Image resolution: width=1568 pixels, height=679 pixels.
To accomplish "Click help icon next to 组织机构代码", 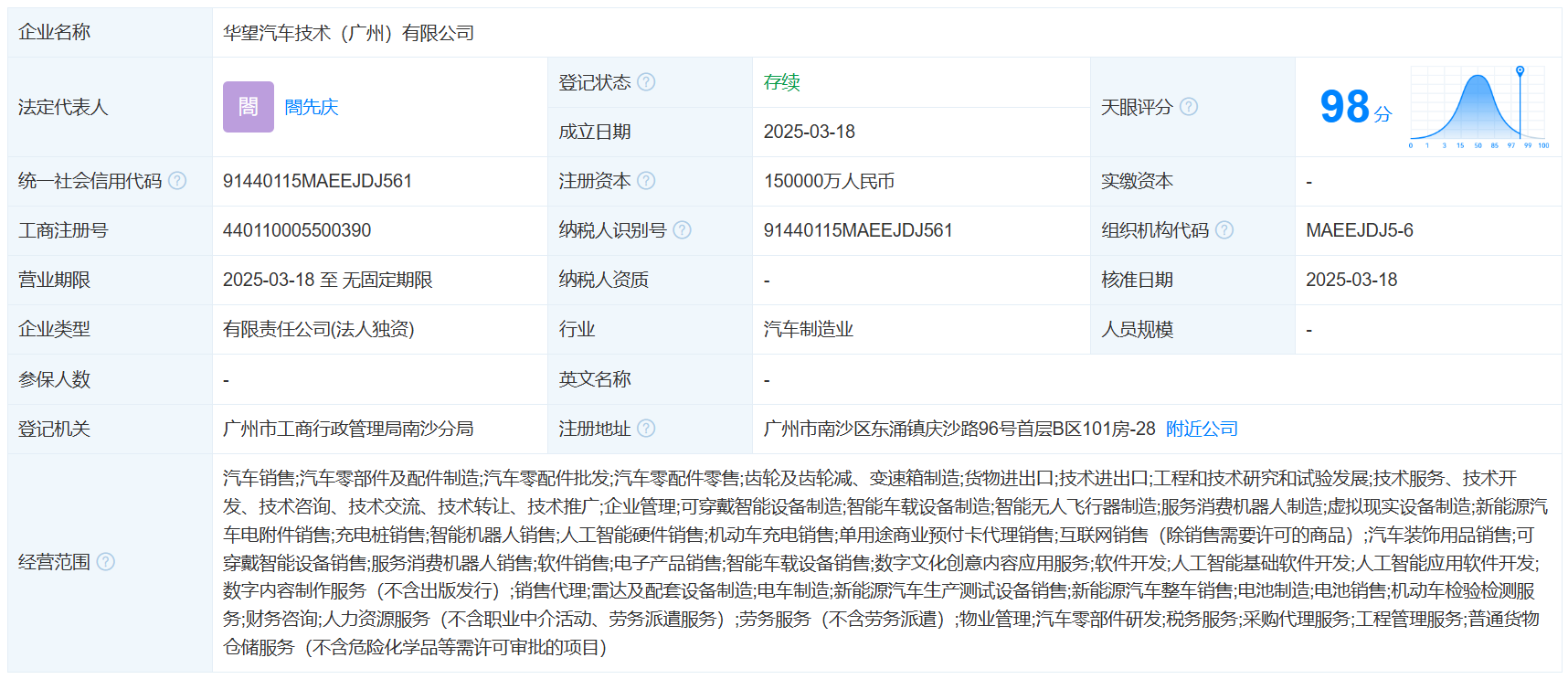I will (x=1224, y=230).
